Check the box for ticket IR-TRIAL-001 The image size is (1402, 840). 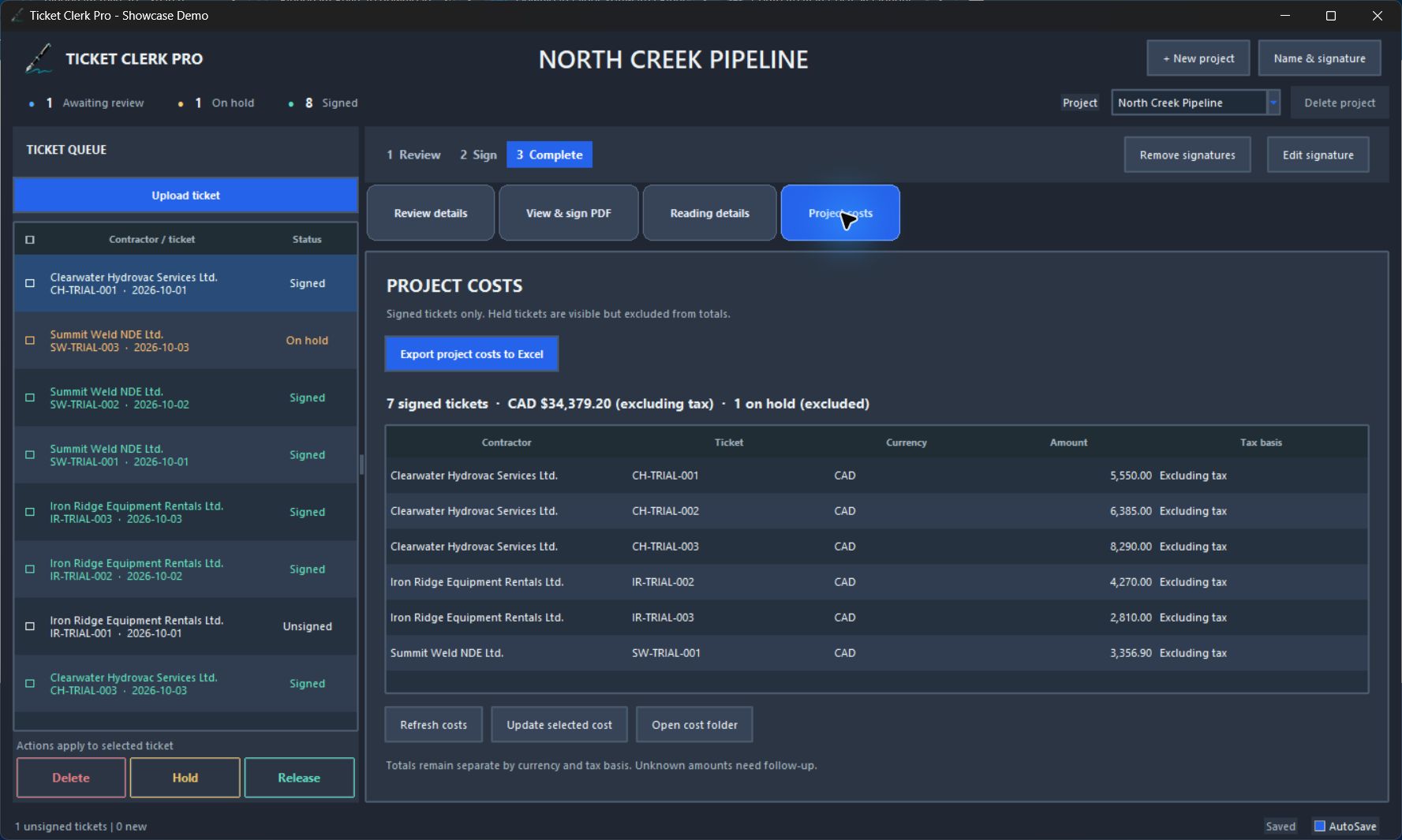click(x=30, y=626)
